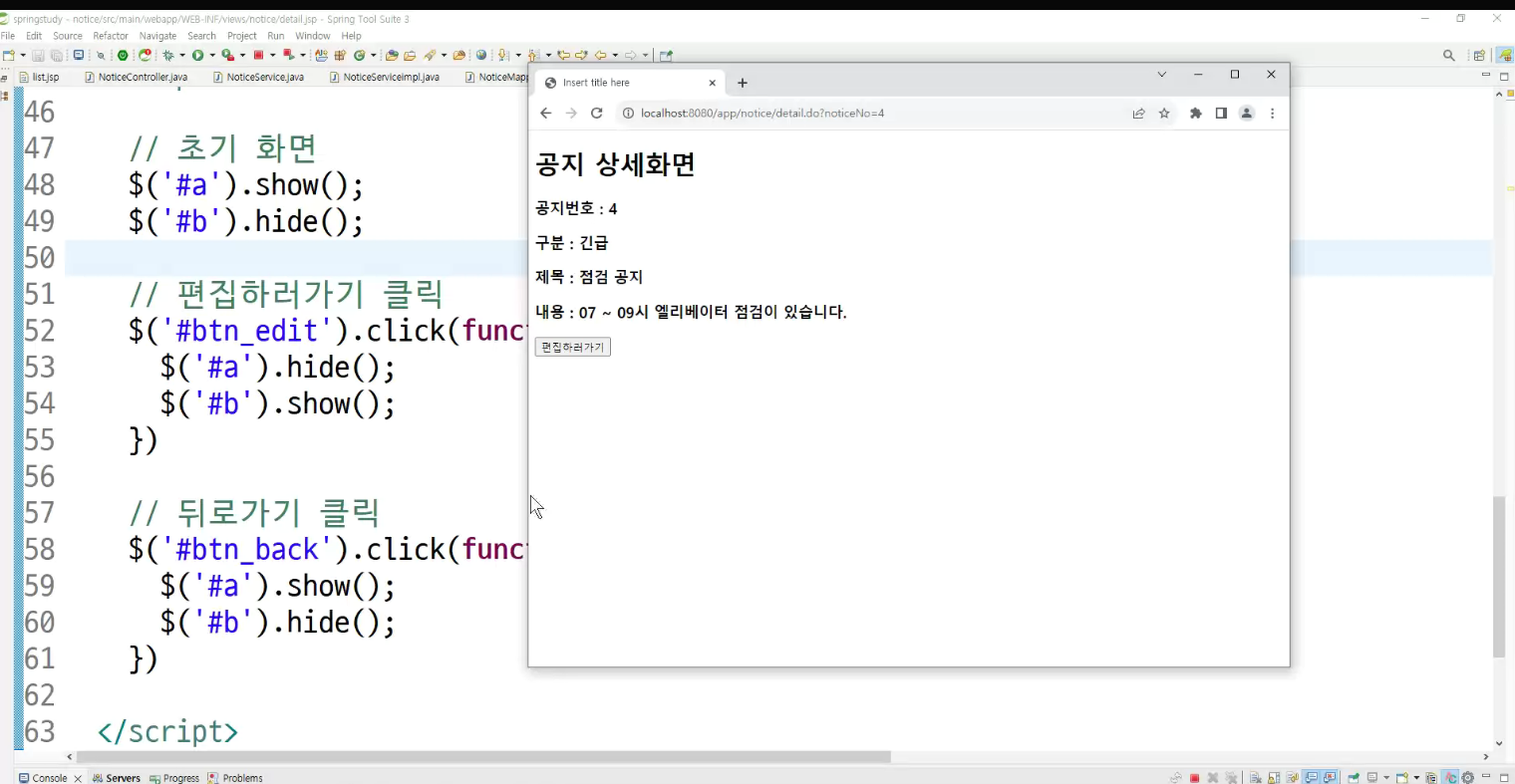Click the green Boot Dashboard icon
This screenshot has height=784, width=1515.
pyautogui.click(x=123, y=56)
